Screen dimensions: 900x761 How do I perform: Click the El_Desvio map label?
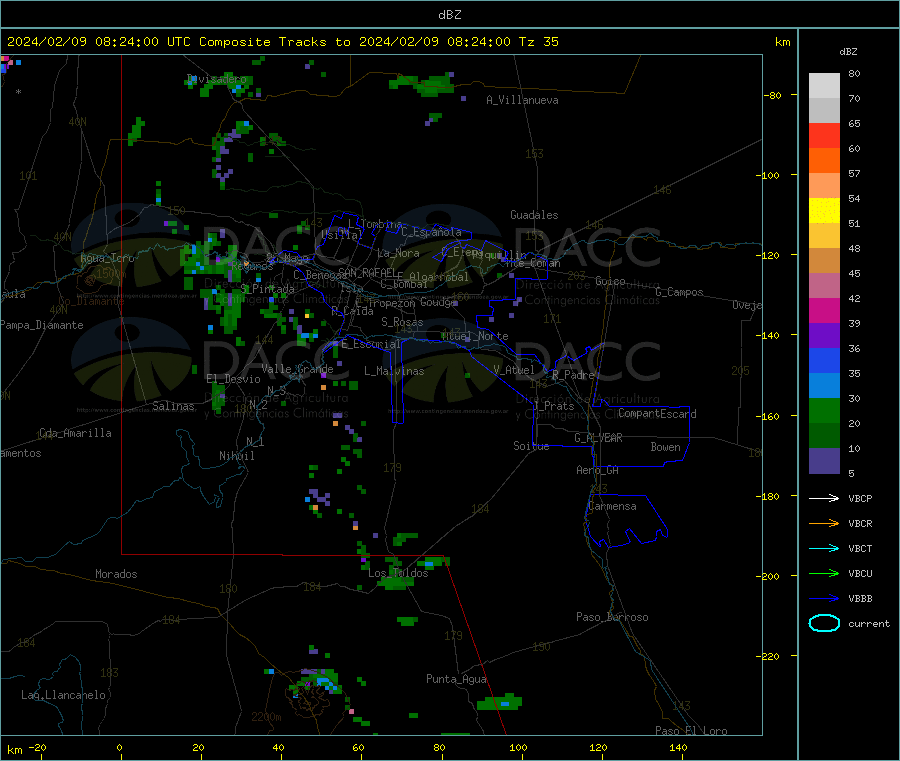(x=234, y=379)
